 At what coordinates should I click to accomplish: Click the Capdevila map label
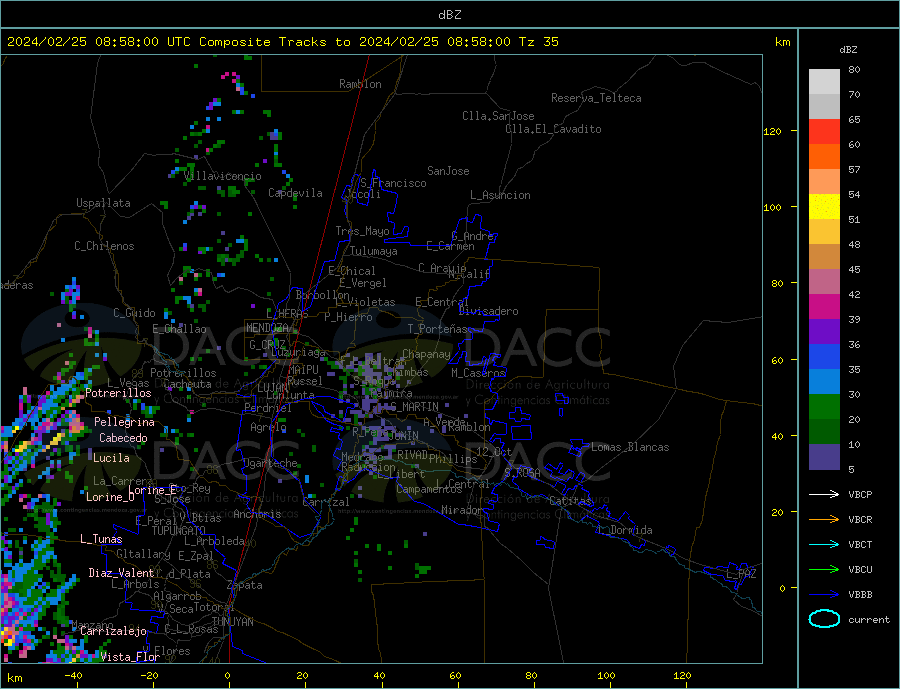pos(295,192)
